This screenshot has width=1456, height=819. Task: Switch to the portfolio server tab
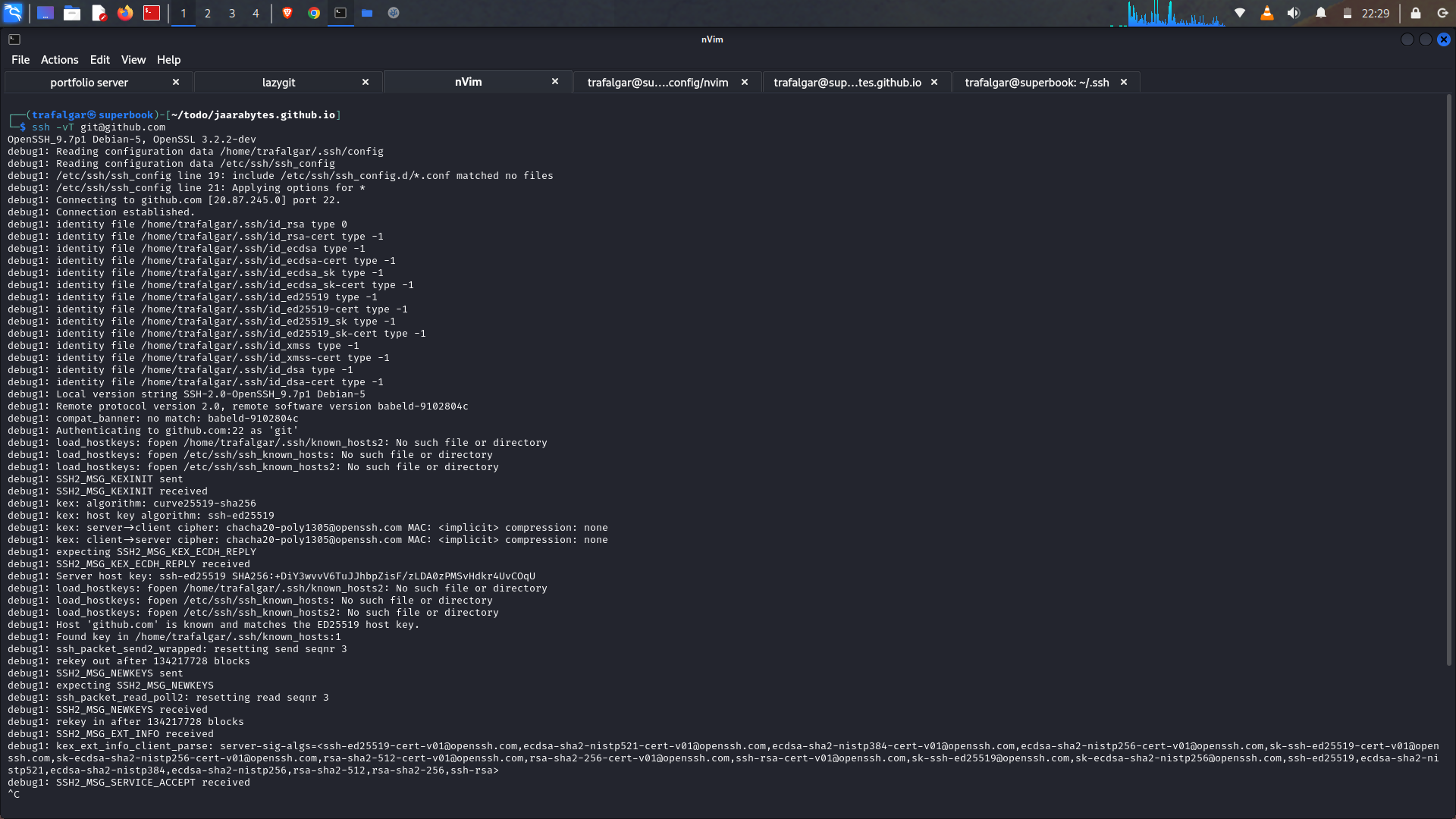tap(89, 82)
